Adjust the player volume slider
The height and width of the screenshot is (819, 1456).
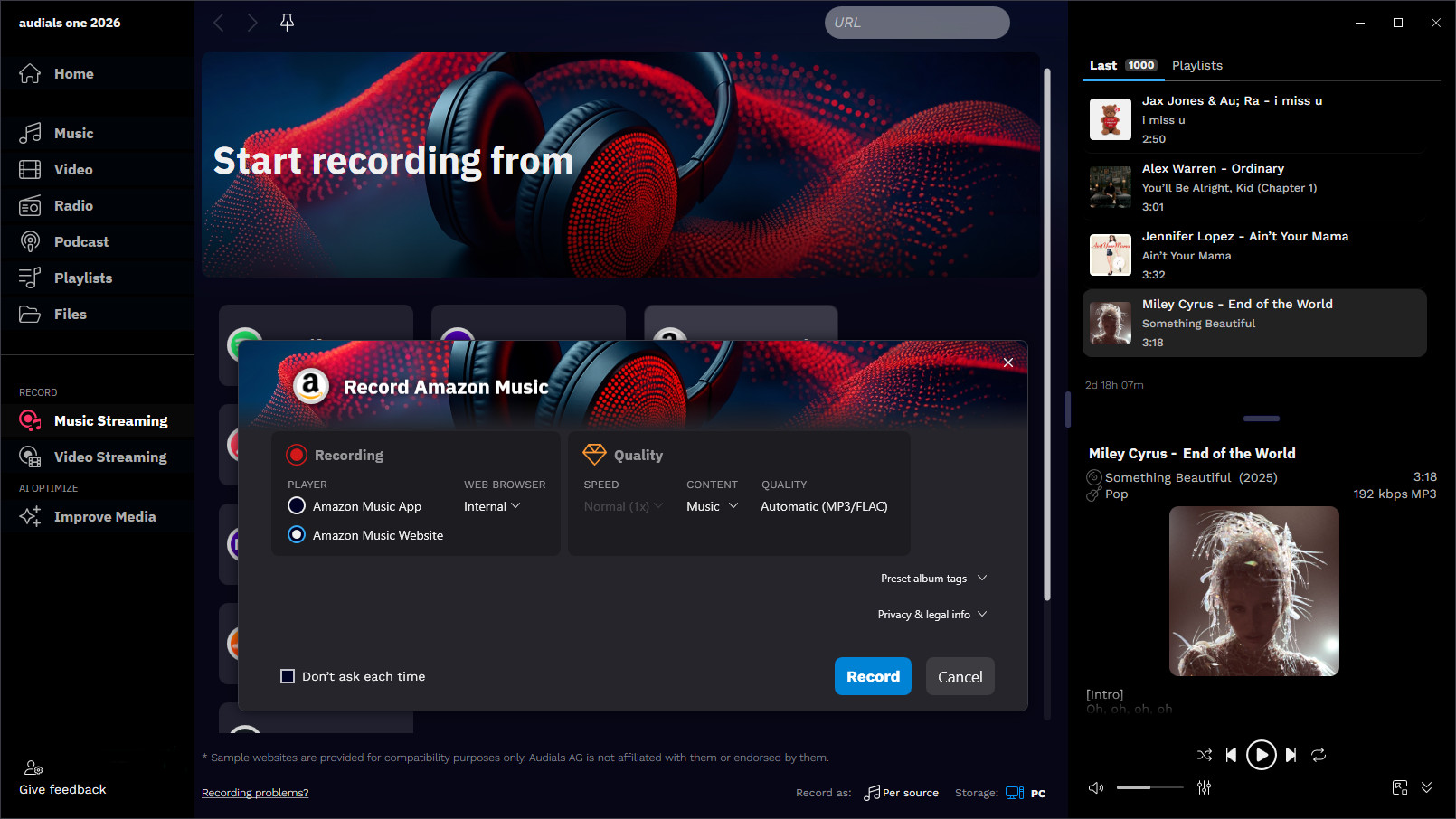click(1149, 787)
